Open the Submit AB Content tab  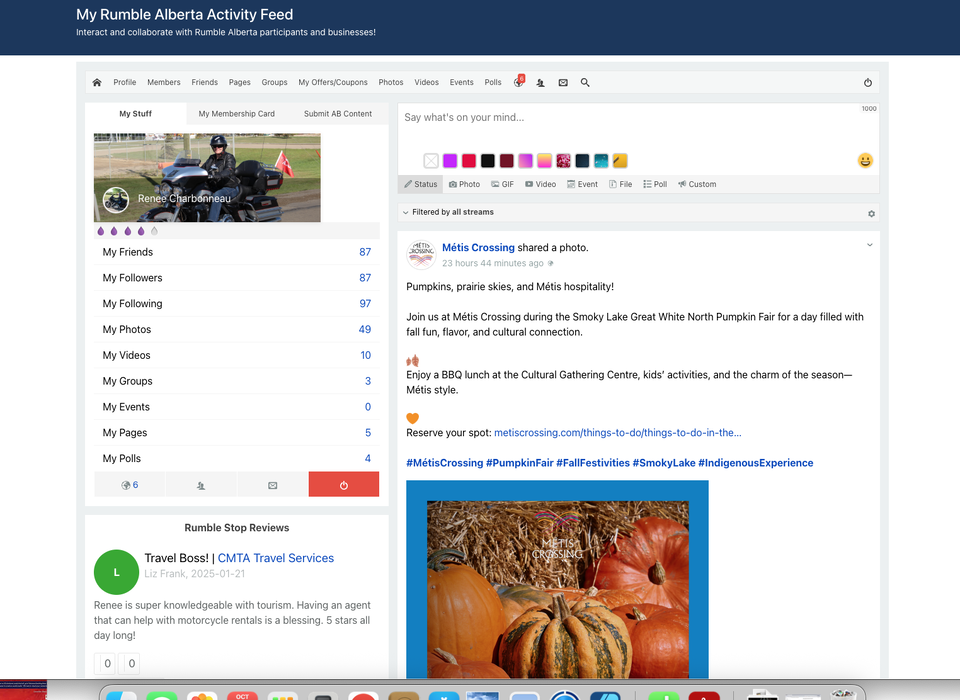coord(337,114)
